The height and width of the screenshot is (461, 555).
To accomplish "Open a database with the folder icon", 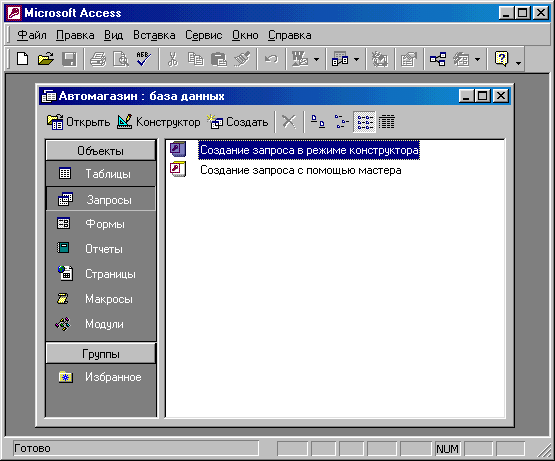I will 46,59.
